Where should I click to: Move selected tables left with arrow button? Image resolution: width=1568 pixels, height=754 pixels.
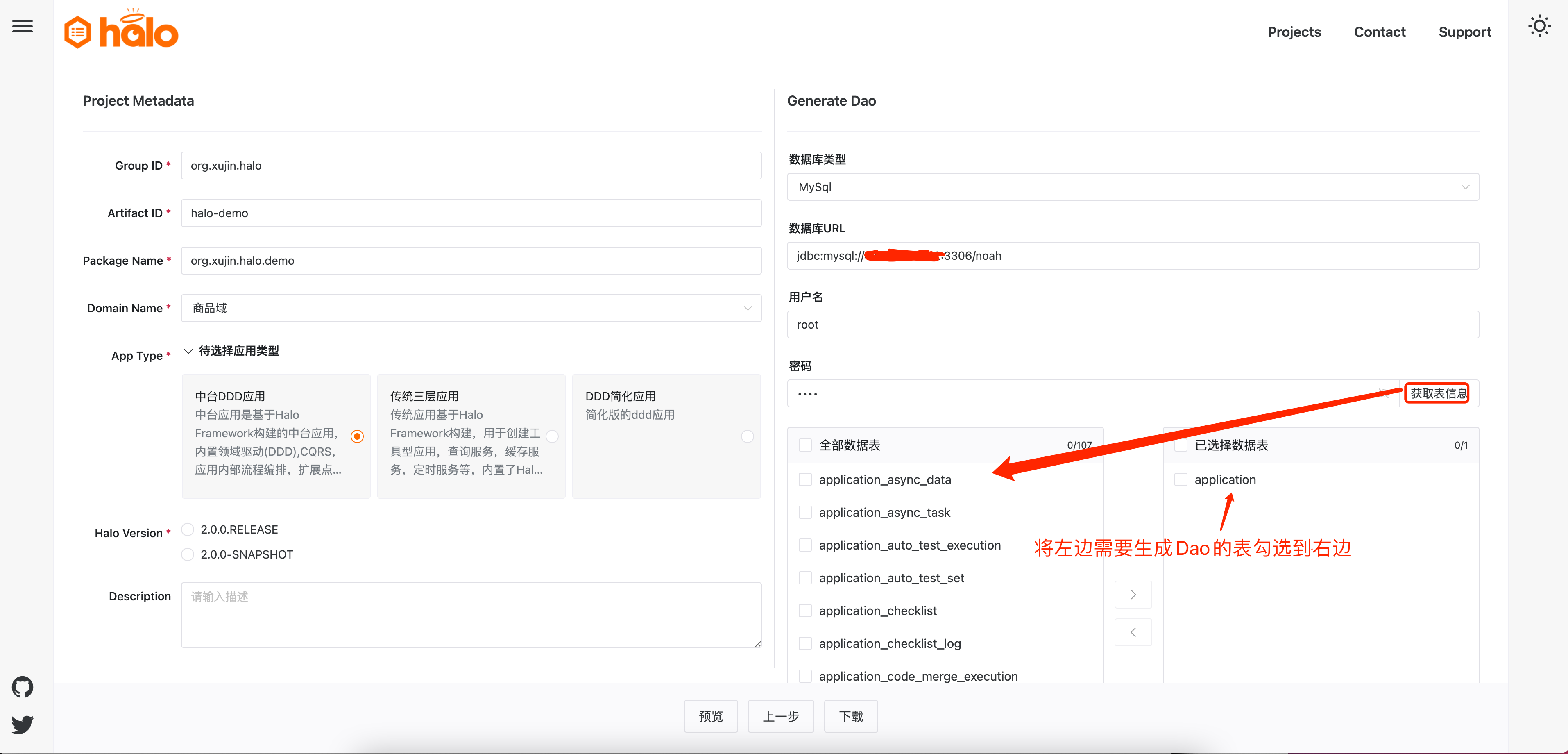click(1133, 632)
